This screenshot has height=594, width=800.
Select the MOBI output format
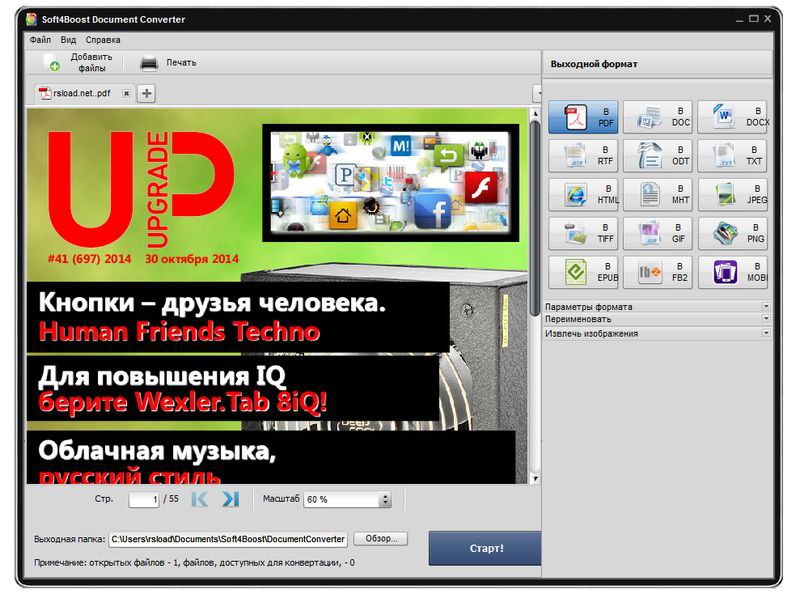click(x=732, y=272)
